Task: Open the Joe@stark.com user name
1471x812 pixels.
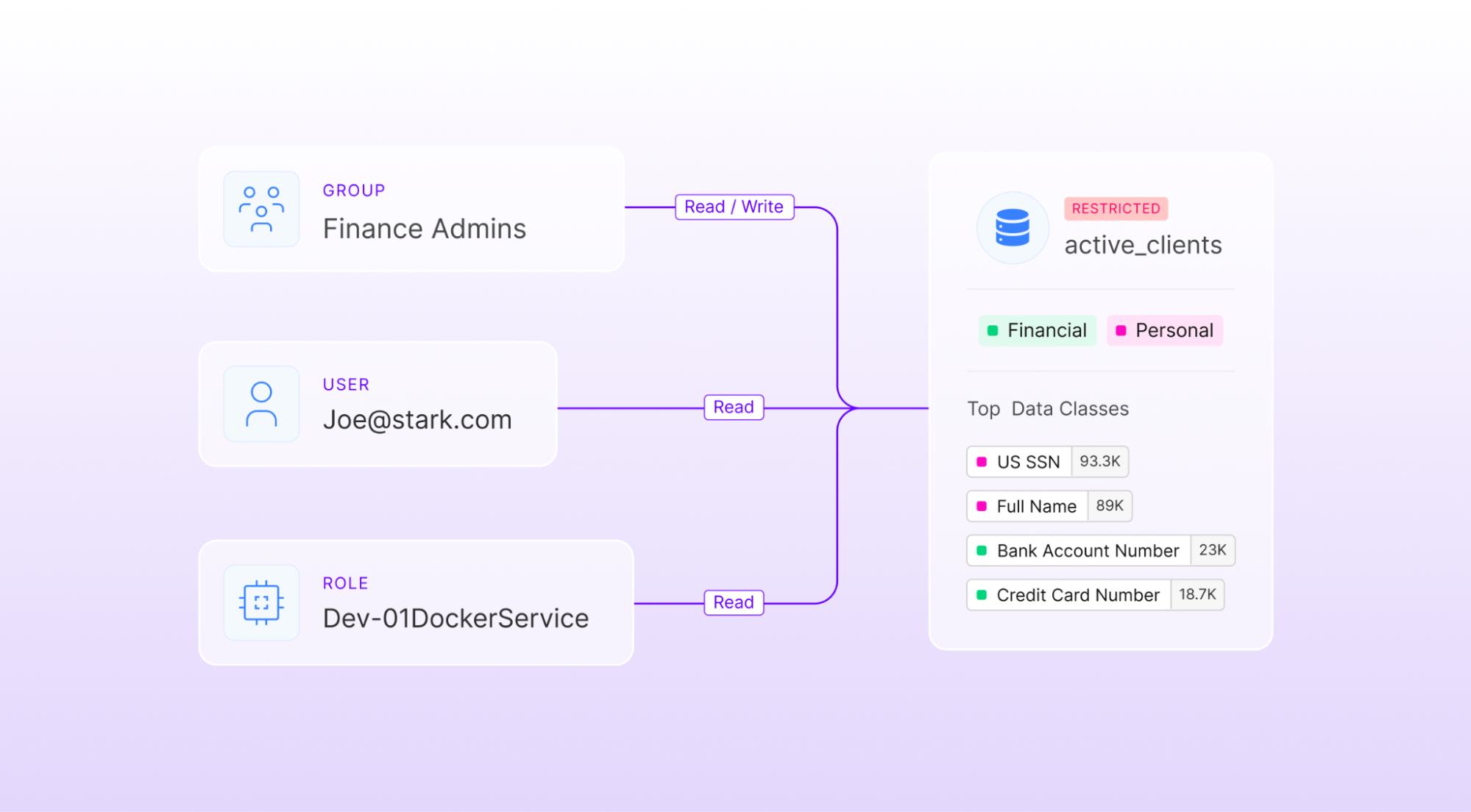Action: pyautogui.click(x=417, y=420)
